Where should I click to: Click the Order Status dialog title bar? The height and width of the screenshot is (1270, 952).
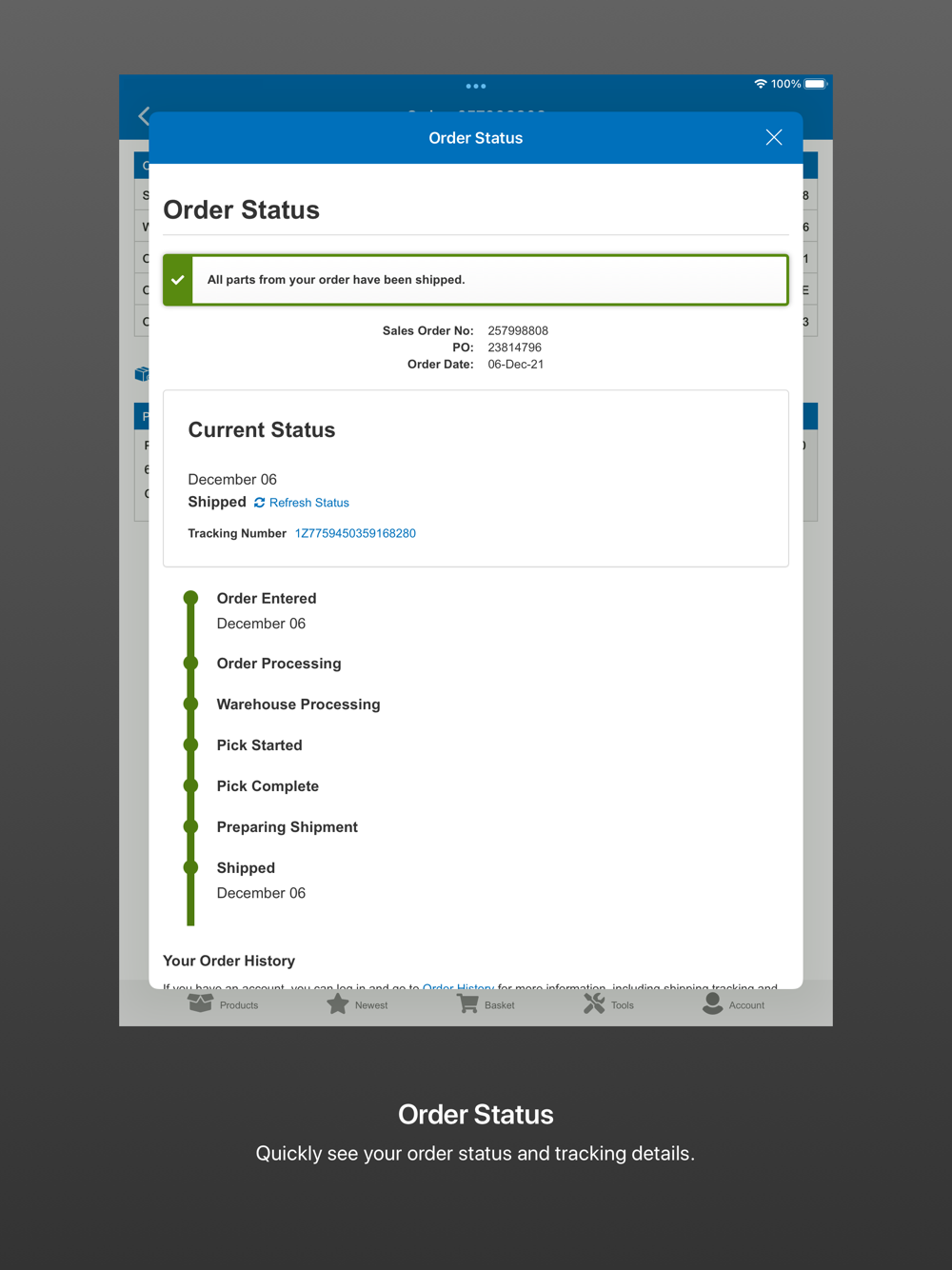point(476,138)
